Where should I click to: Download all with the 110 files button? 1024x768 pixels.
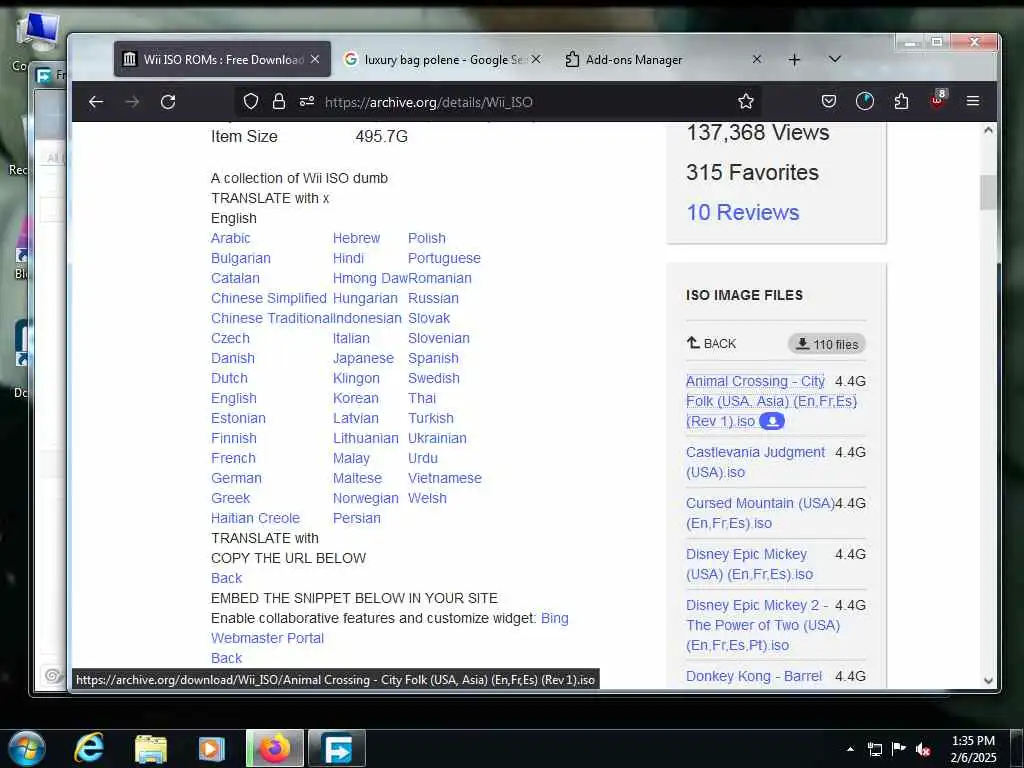pyautogui.click(x=827, y=344)
